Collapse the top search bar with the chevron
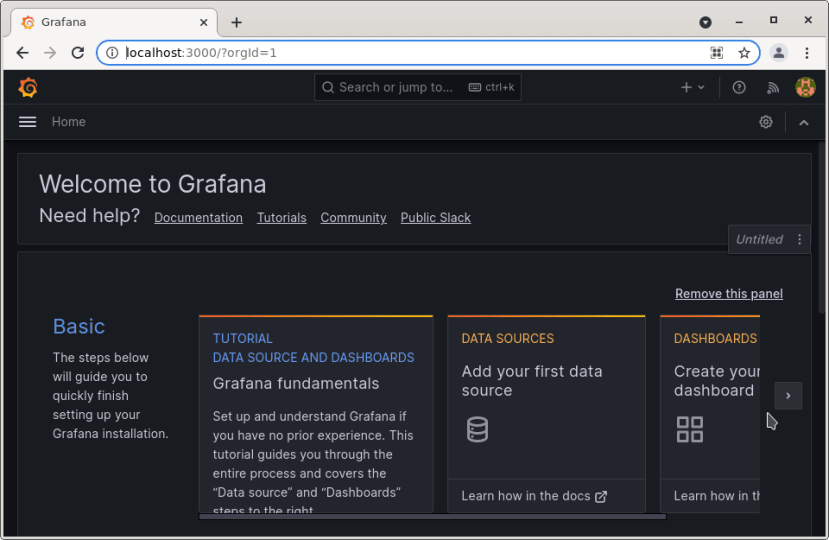829x540 pixels. 804,123
